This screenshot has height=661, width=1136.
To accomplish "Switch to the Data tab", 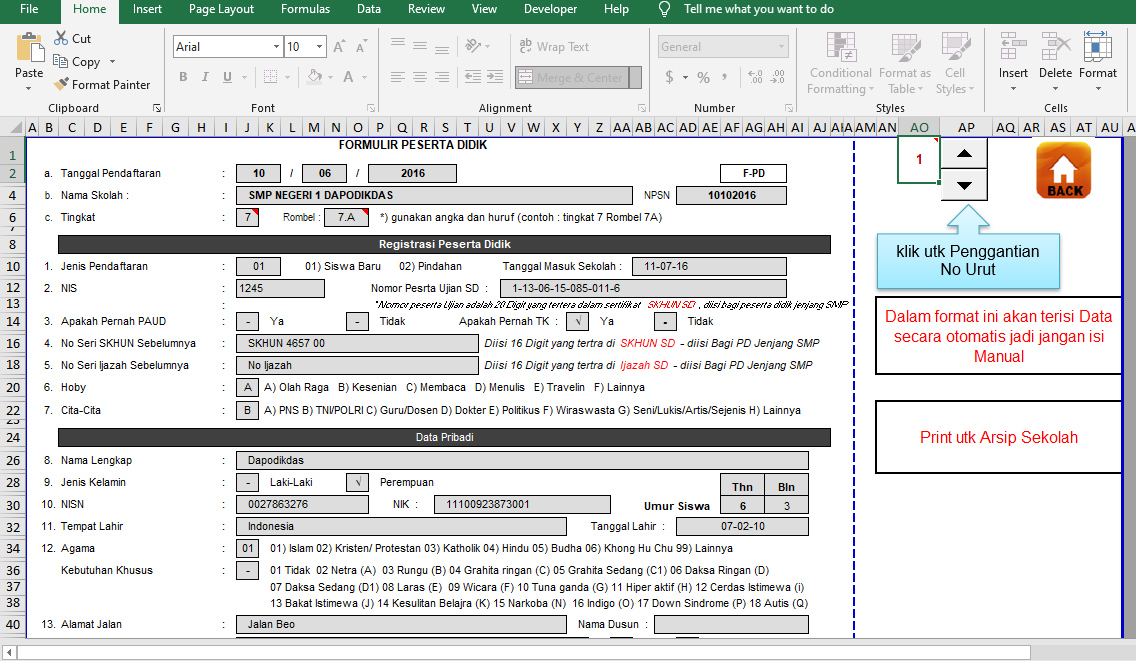I will (369, 9).
